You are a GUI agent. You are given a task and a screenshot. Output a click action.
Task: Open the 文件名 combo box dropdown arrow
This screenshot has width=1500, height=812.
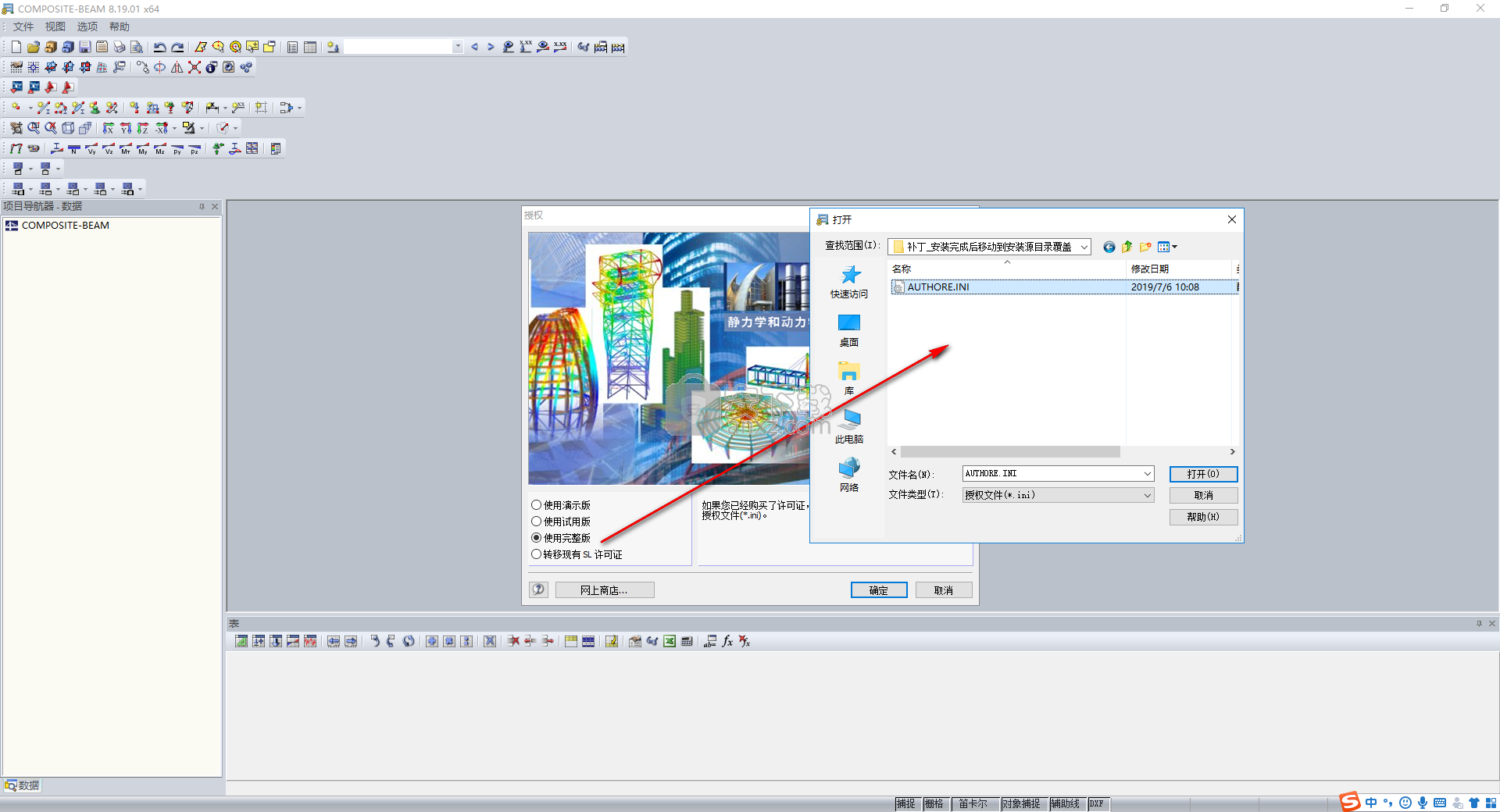click(1148, 474)
